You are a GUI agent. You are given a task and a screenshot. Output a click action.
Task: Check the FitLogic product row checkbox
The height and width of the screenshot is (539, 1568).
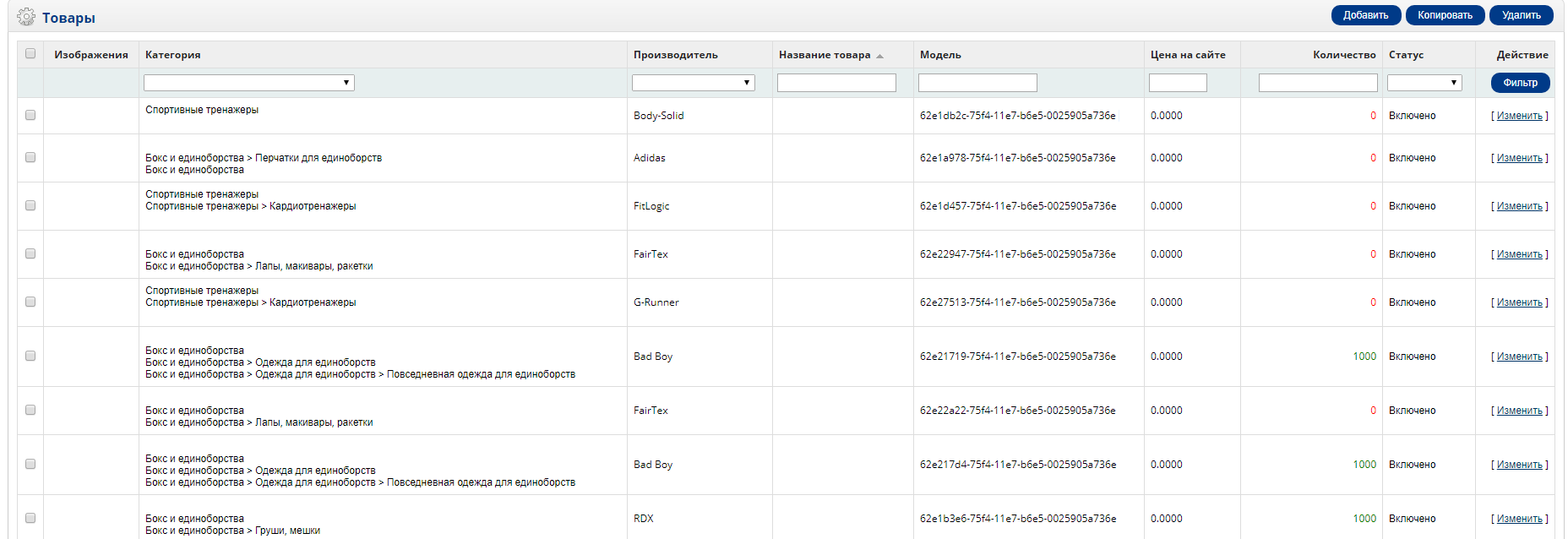30,205
